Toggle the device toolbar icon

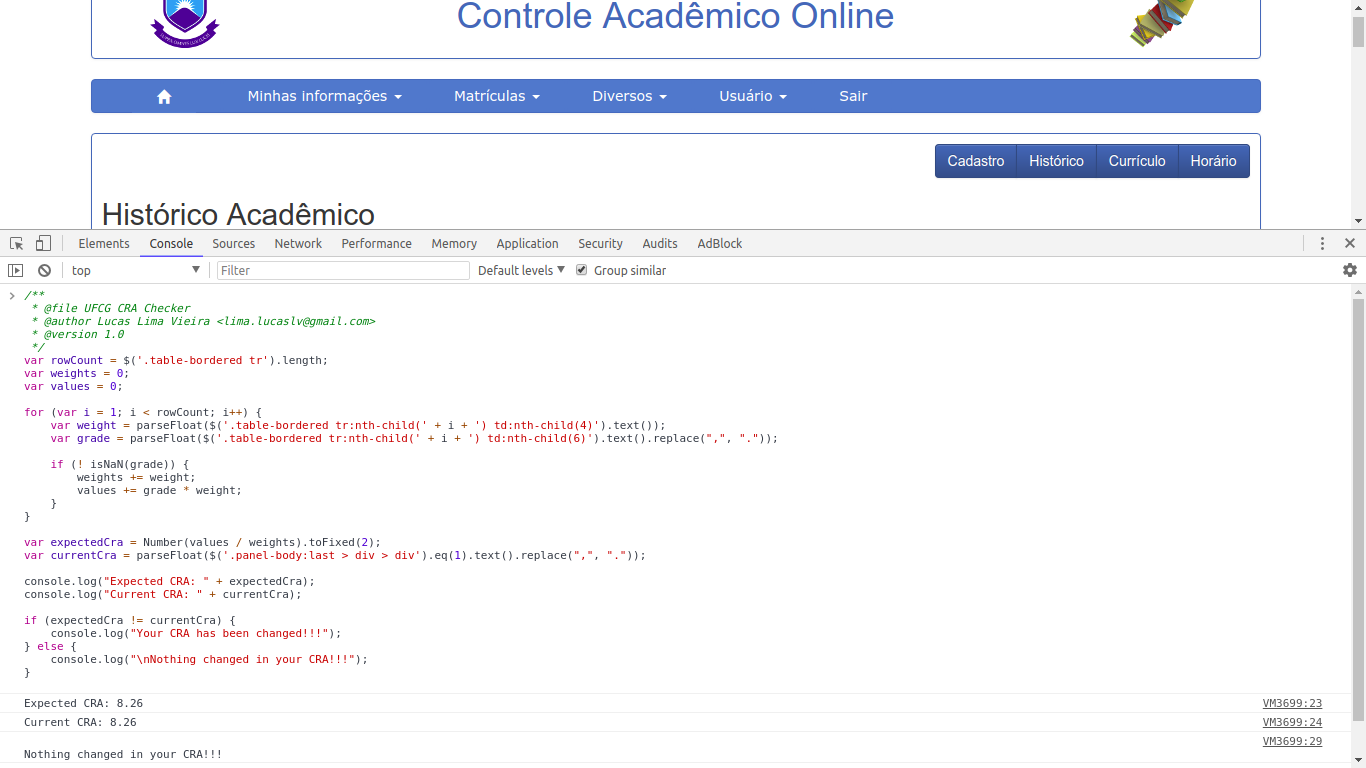pos(43,243)
